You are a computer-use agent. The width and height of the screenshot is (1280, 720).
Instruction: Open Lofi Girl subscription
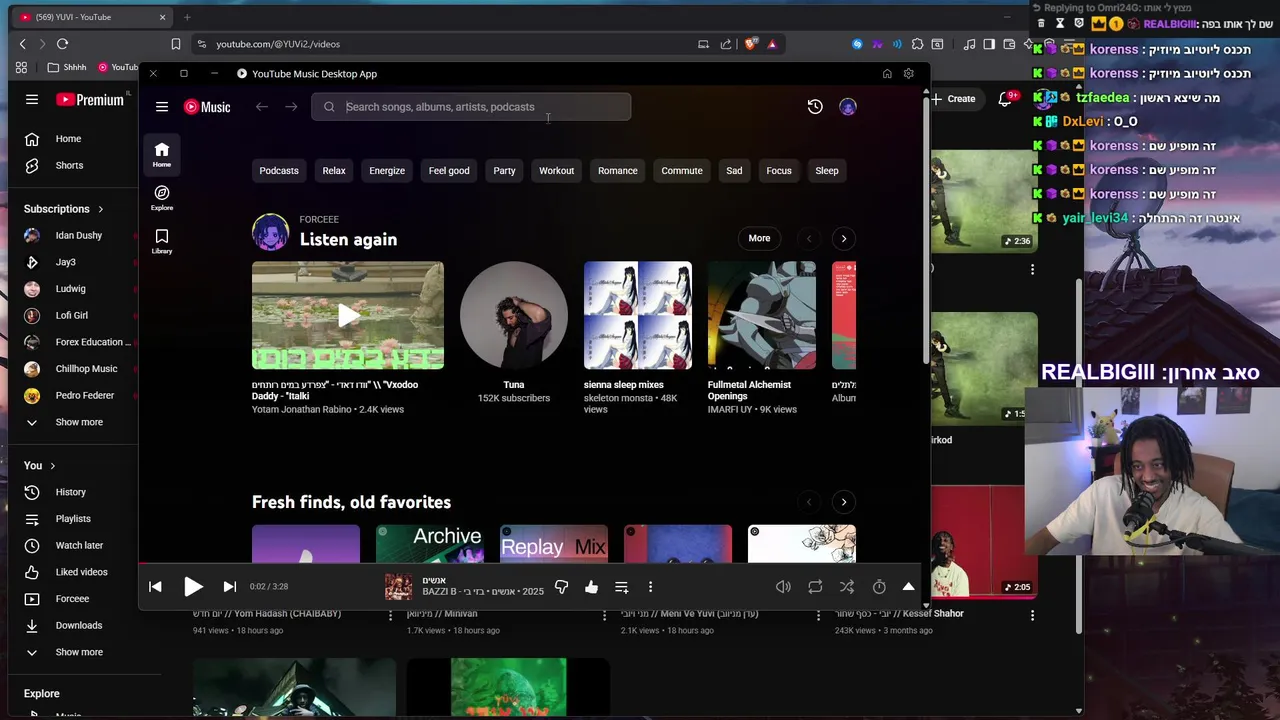coord(70,316)
